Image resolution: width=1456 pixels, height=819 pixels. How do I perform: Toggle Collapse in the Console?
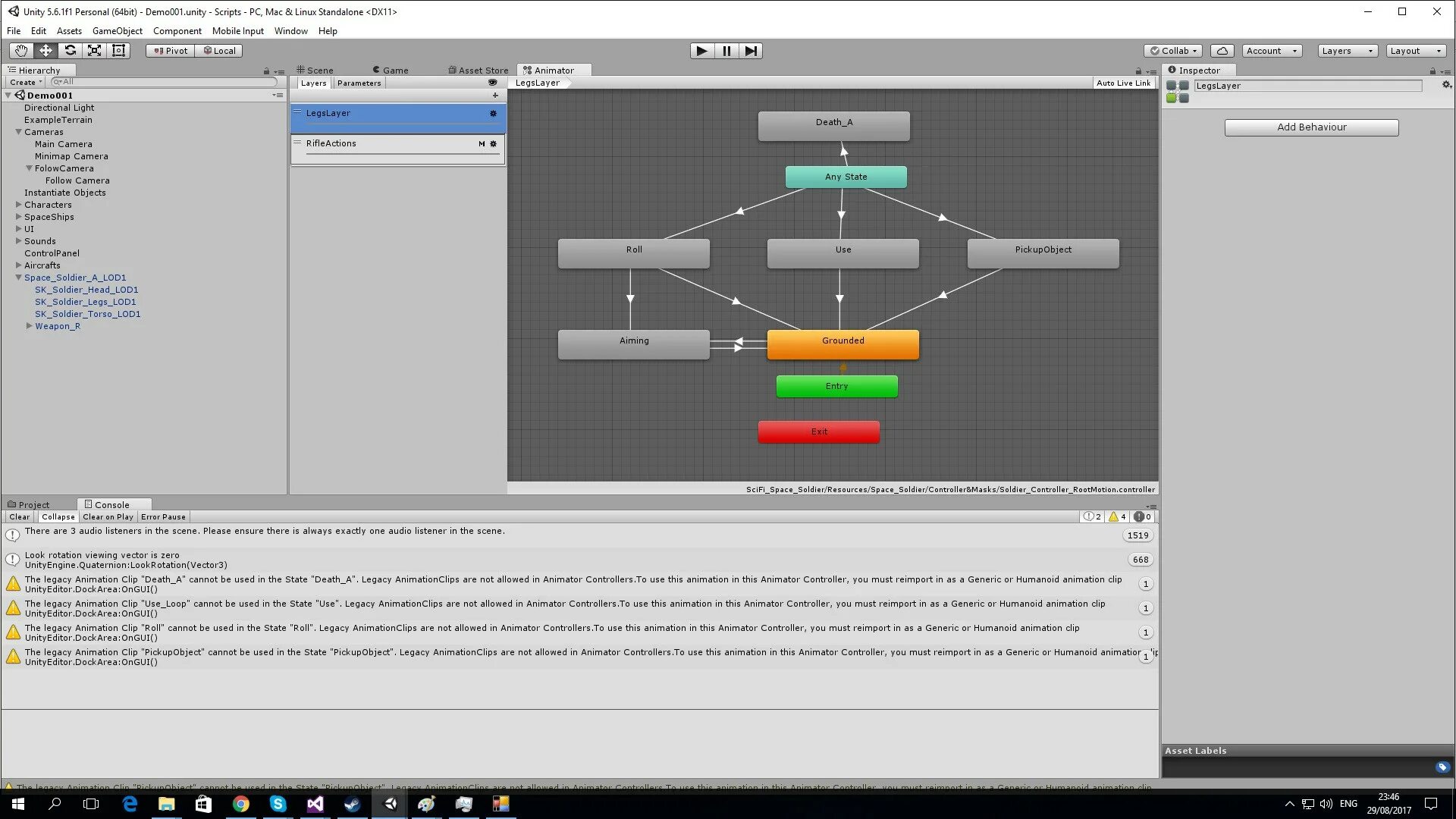coord(58,517)
